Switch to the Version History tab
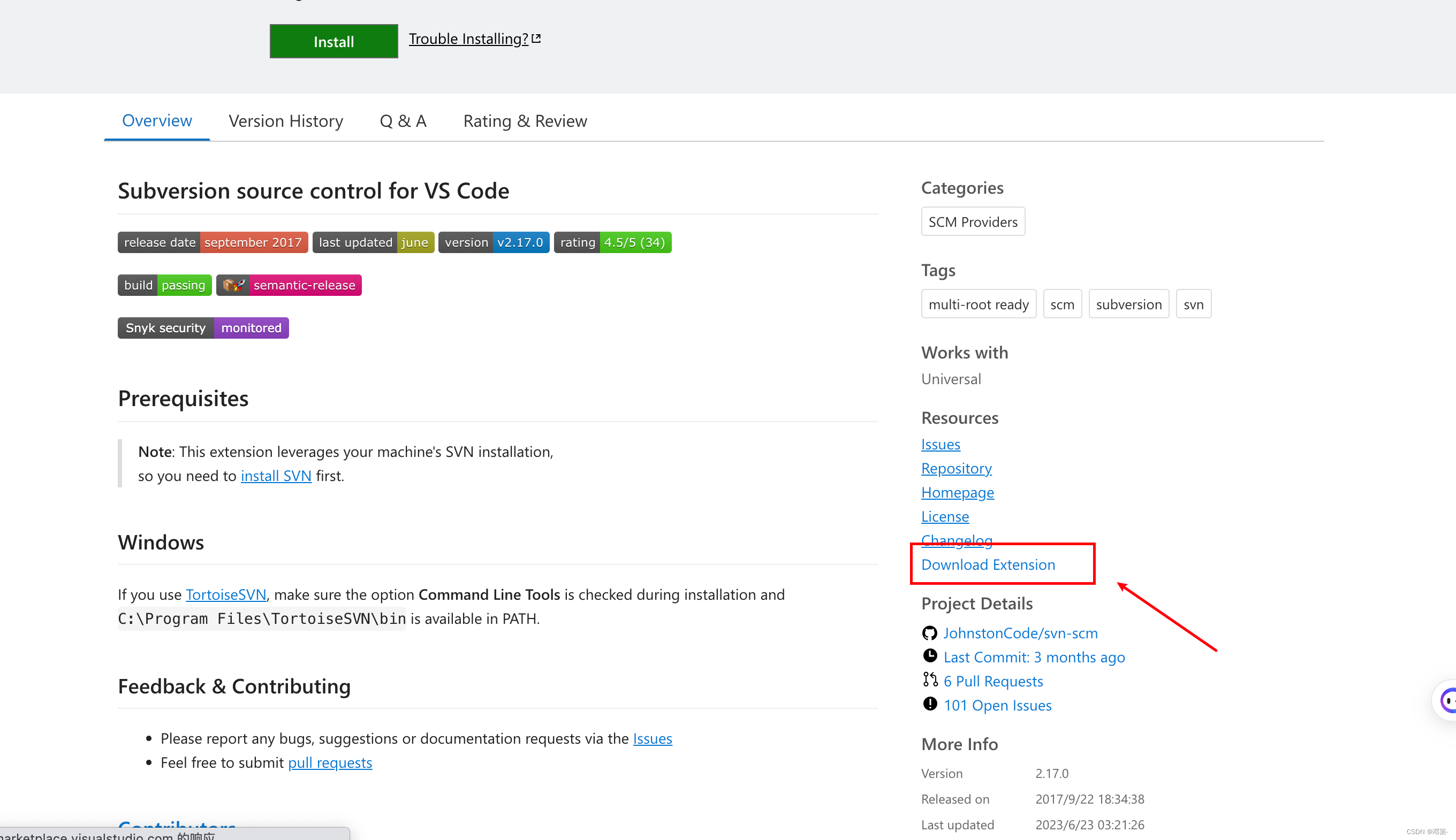Screen dimensions: 1456x840 [286, 121]
